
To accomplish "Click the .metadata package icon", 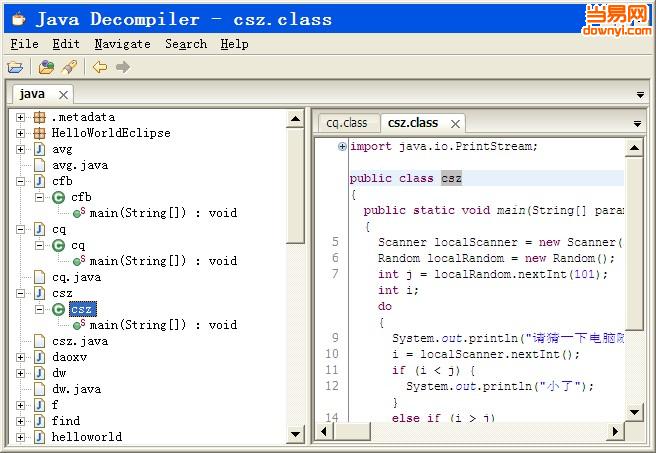I will pos(39,117).
